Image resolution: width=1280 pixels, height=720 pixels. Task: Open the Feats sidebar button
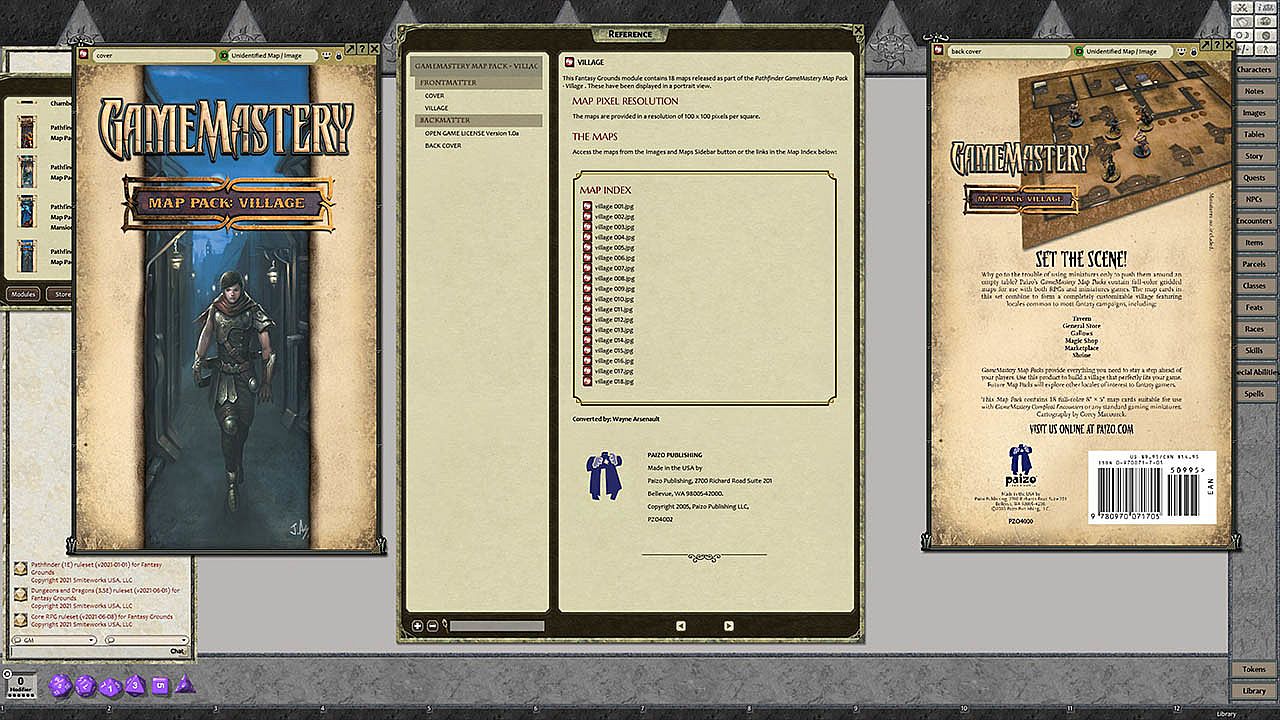click(x=1254, y=308)
